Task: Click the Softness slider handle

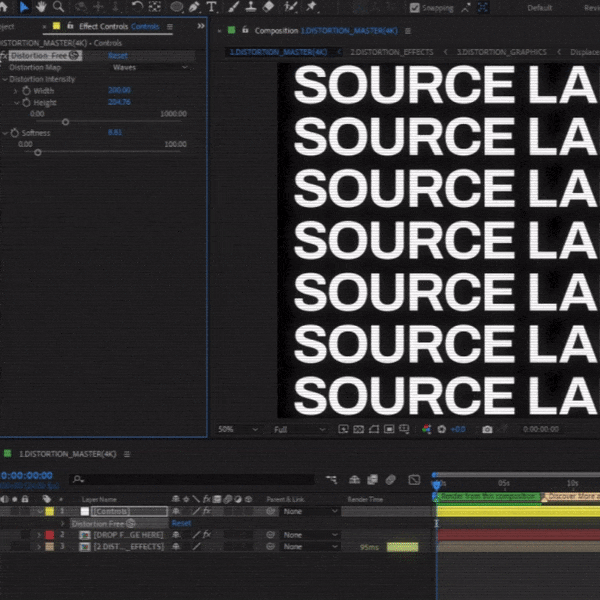Action: pyautogui.click(x=38, y=153)
